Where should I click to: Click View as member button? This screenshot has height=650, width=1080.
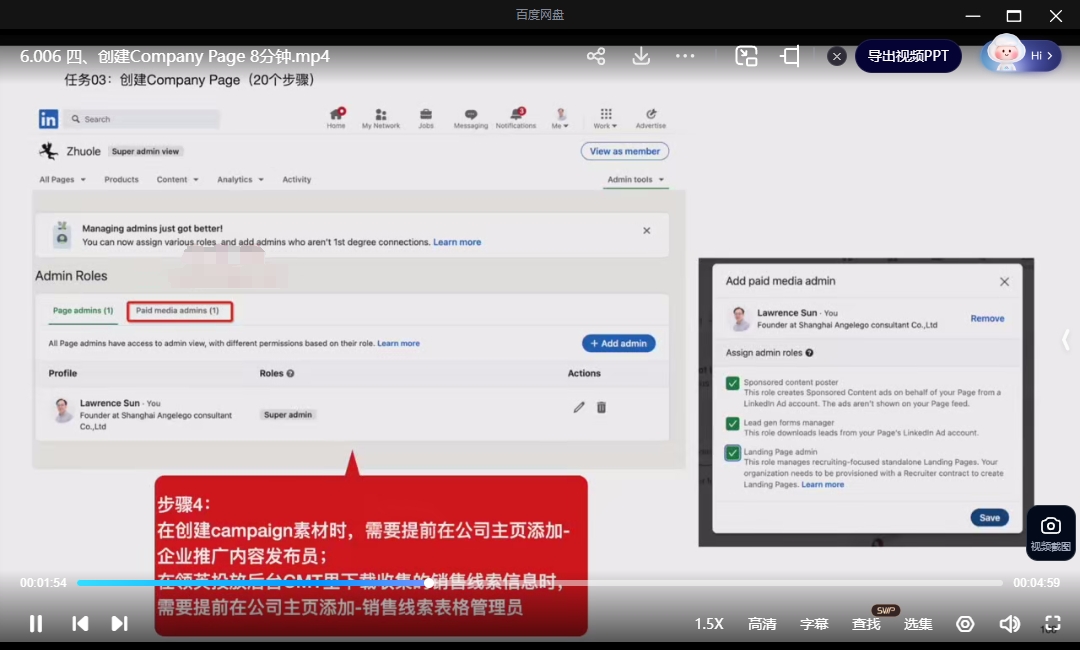coord(625,151)
